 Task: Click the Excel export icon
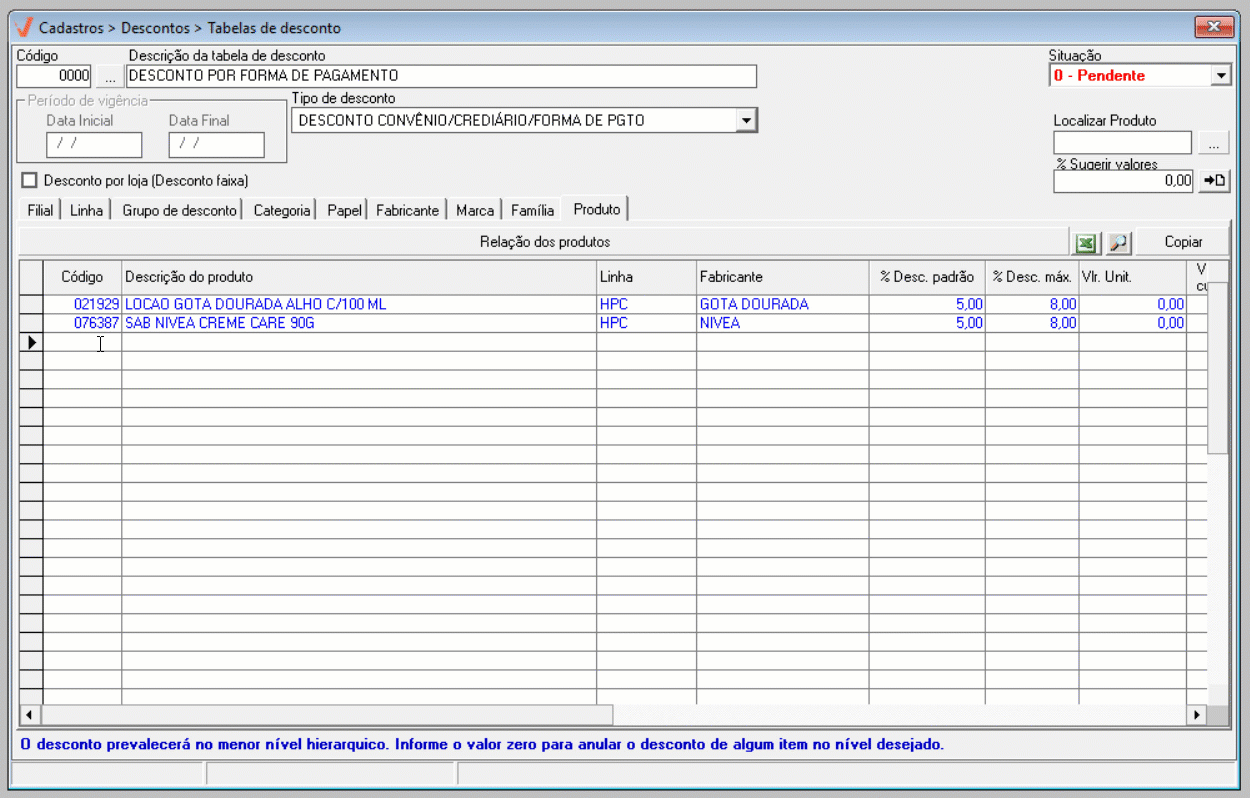coord(1085,243)
